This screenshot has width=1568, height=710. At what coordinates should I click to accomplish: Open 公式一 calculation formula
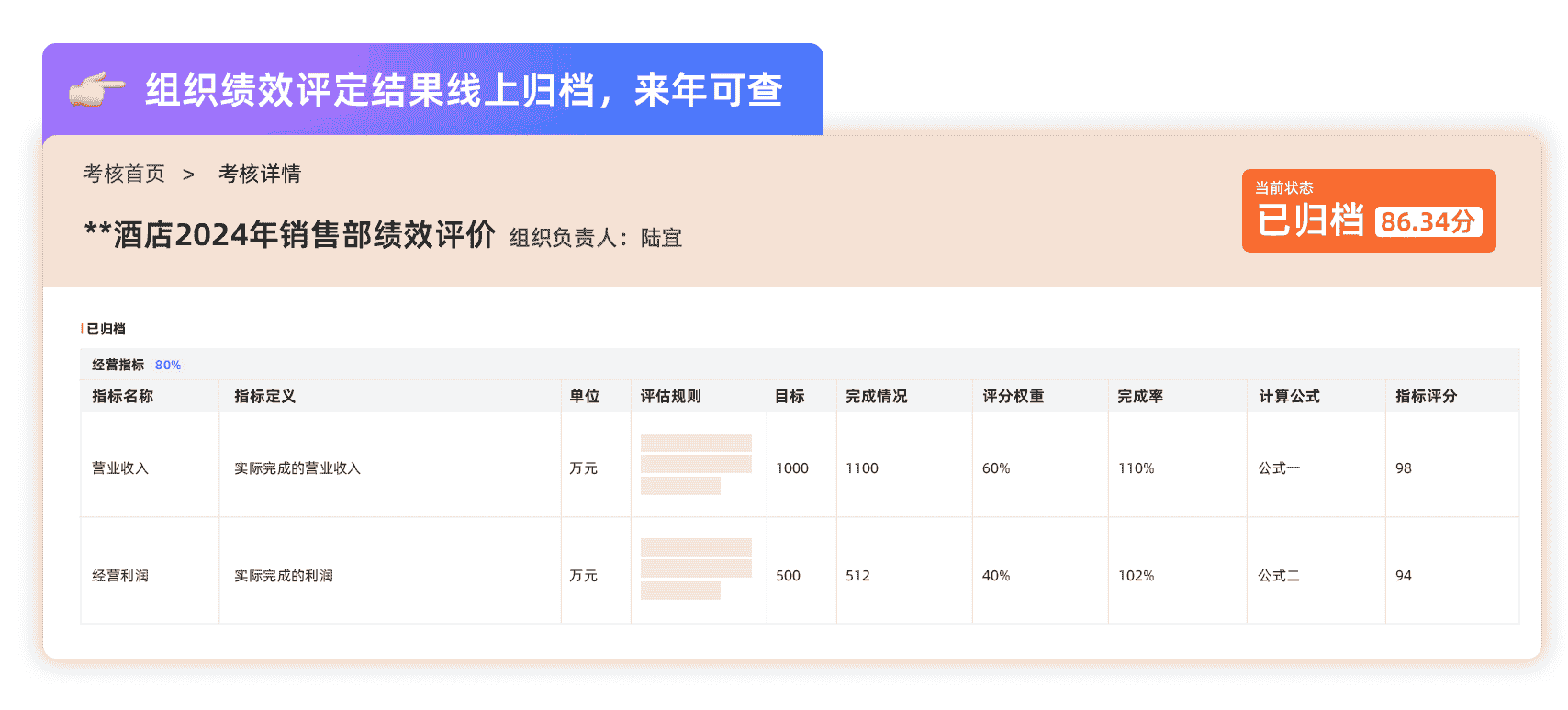pos(1278,468)
